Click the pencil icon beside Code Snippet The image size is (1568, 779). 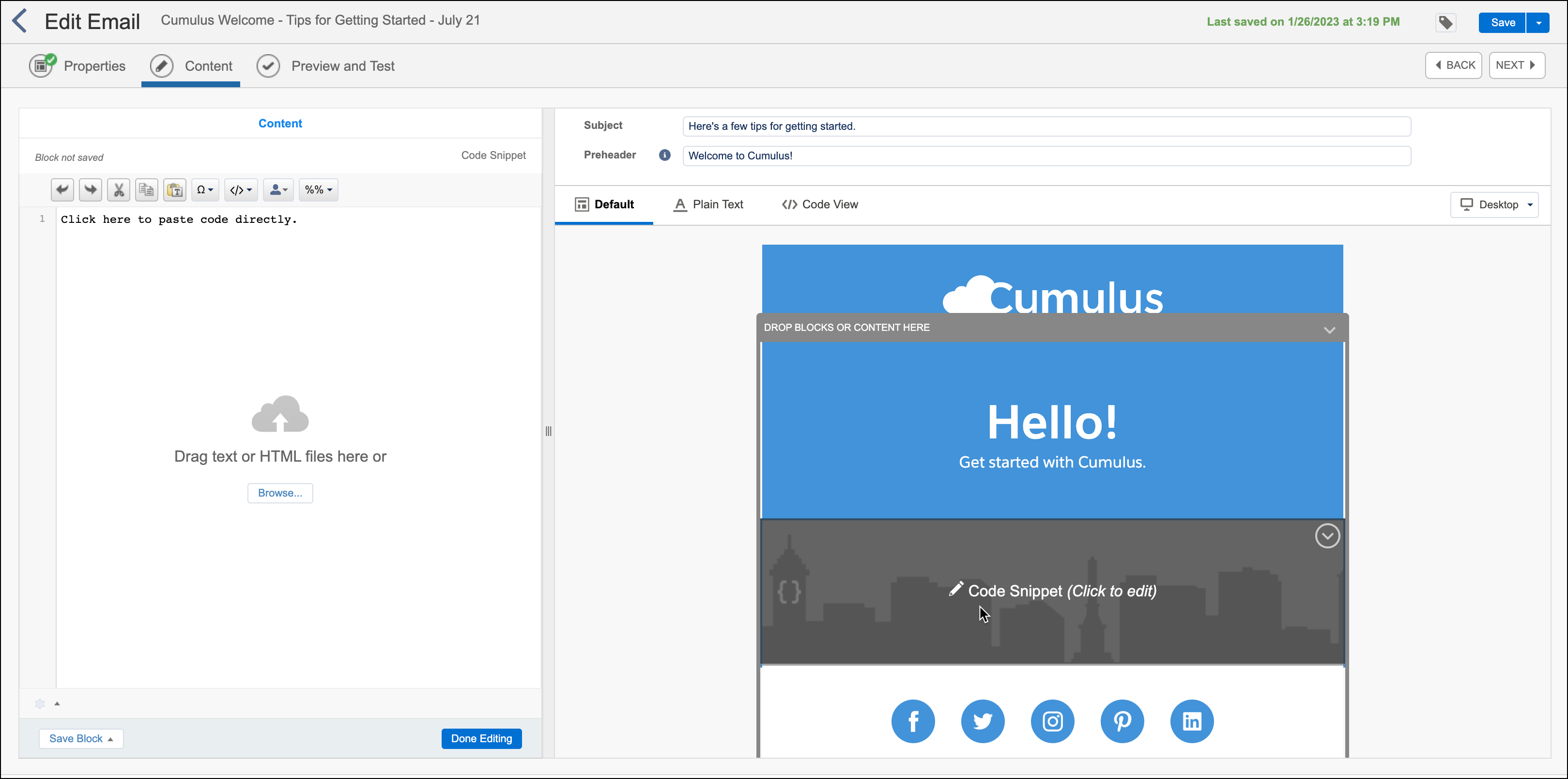tap(955, 589)
